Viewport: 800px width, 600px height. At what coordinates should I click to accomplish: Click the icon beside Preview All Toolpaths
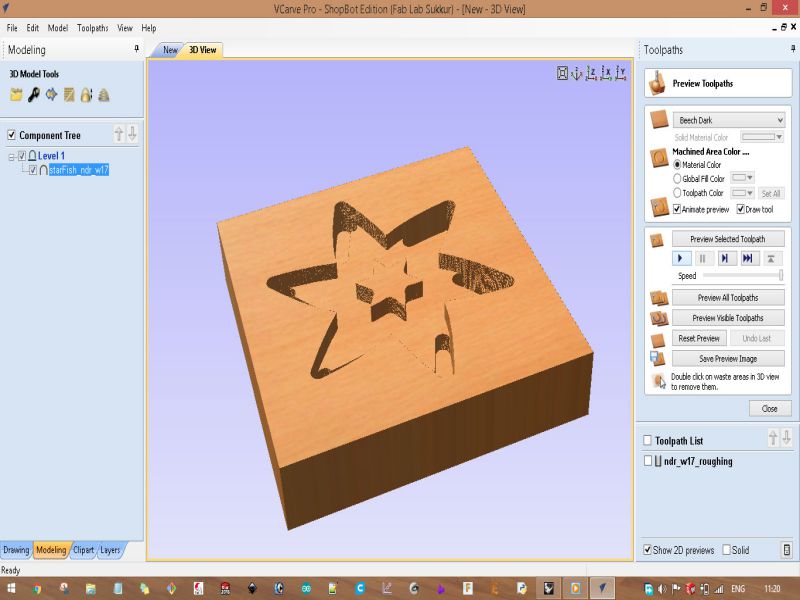[x=659, y=298]
